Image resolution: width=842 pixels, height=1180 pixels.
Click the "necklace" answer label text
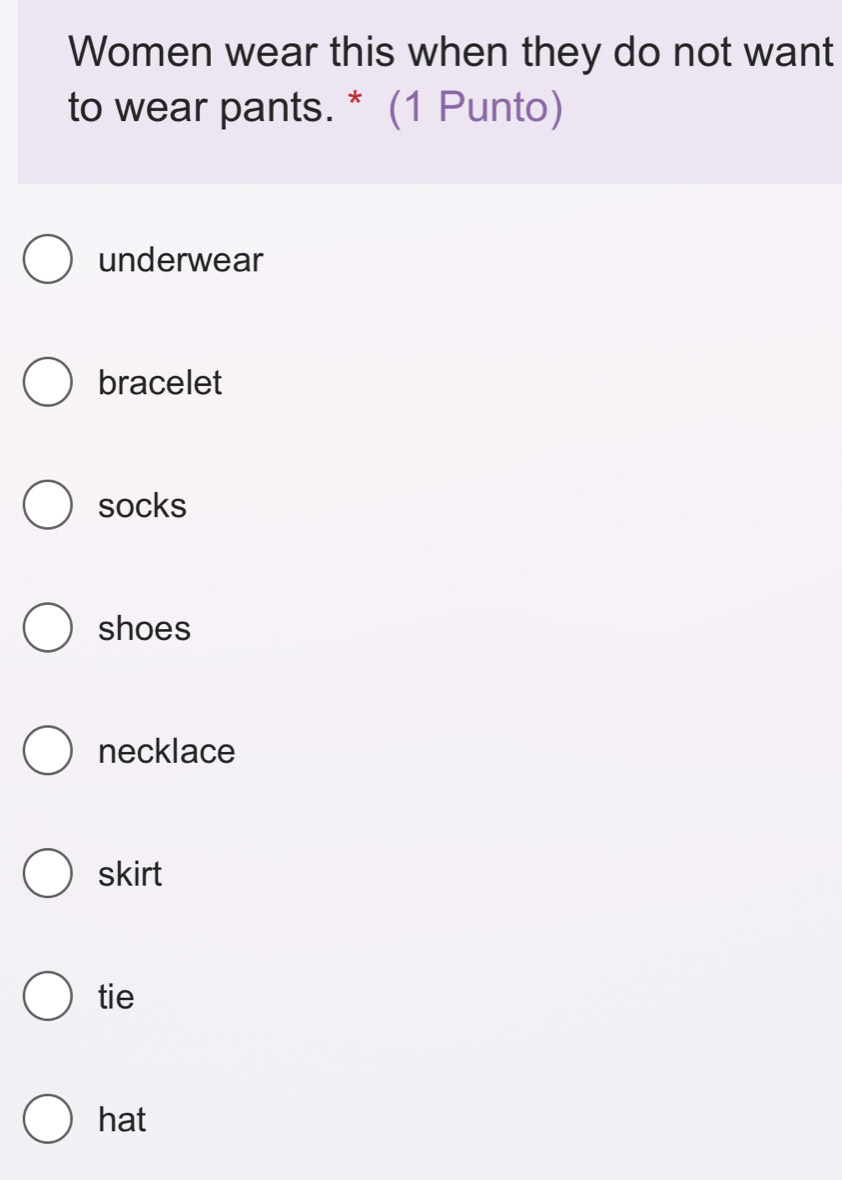[167, 751]
